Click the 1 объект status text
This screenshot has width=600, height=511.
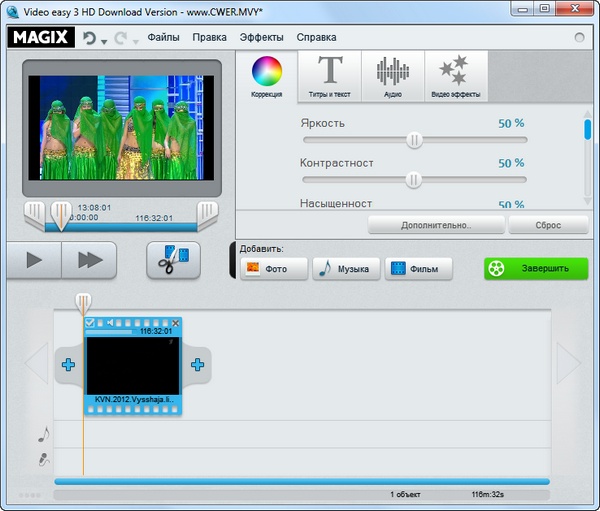pyautogui.click(x=405, y=495)
